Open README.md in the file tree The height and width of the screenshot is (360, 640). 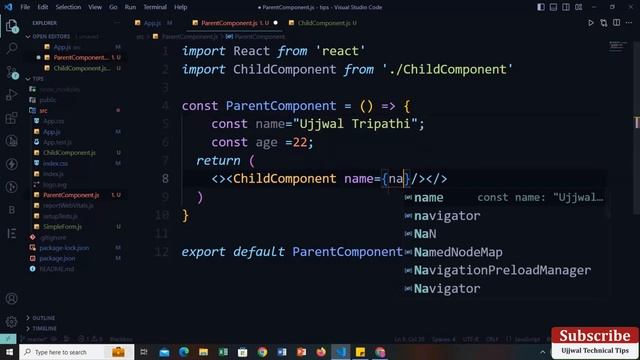pos(57,269)
